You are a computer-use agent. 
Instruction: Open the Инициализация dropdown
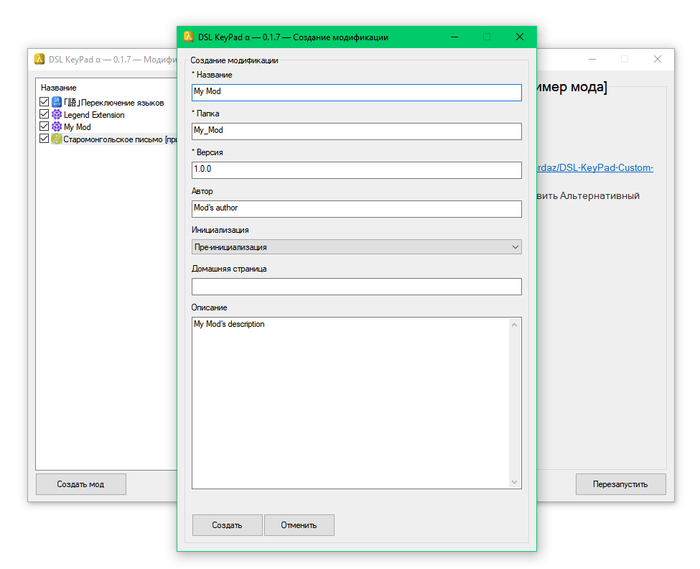click(x=356, y=247)
